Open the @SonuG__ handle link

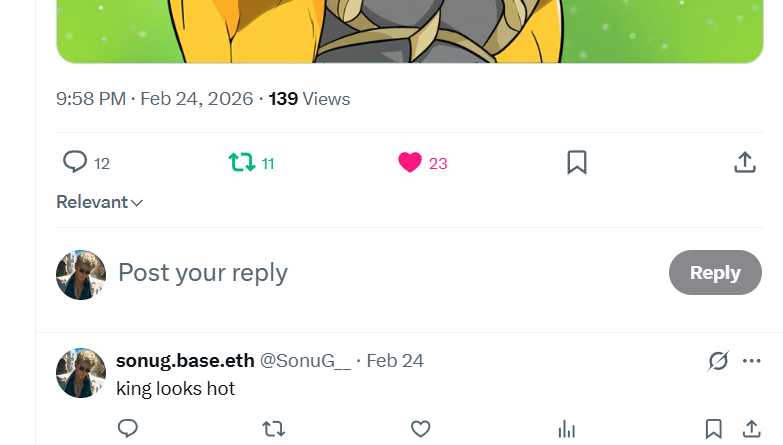tap(305, 361)
